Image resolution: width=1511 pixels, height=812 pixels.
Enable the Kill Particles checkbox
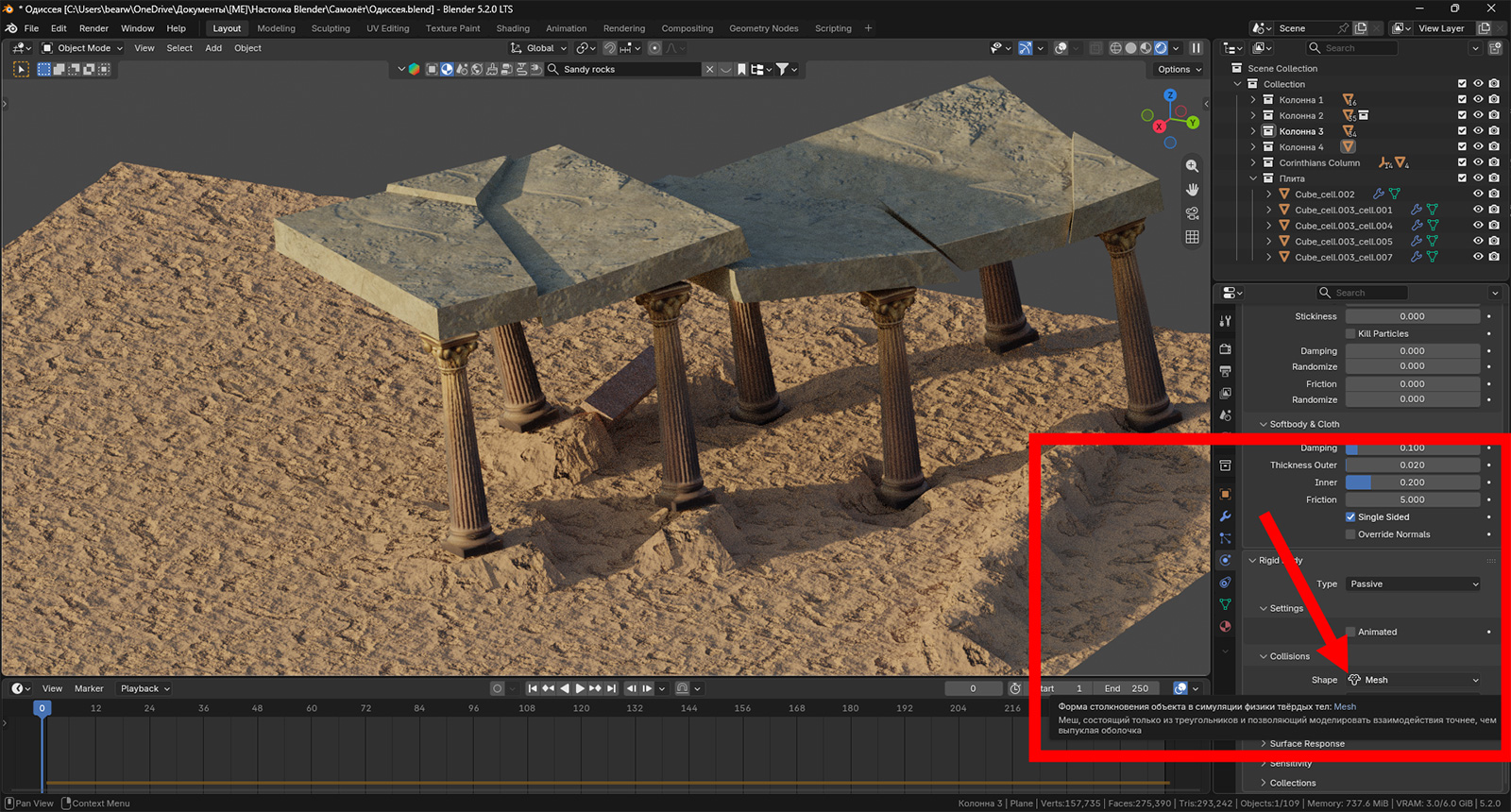click(x=1350, y=333)
